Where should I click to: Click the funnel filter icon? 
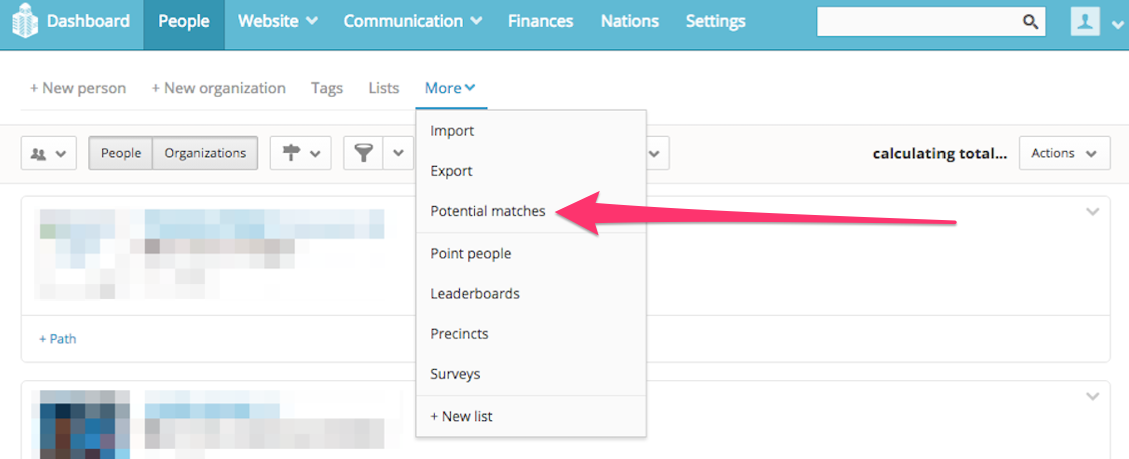(x=364, y=153)
